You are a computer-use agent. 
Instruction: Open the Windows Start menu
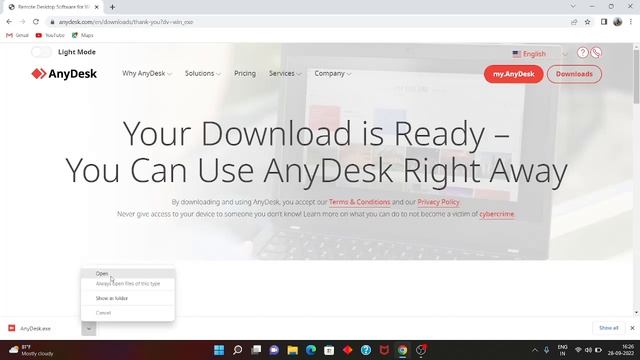[x=219, y=350]
